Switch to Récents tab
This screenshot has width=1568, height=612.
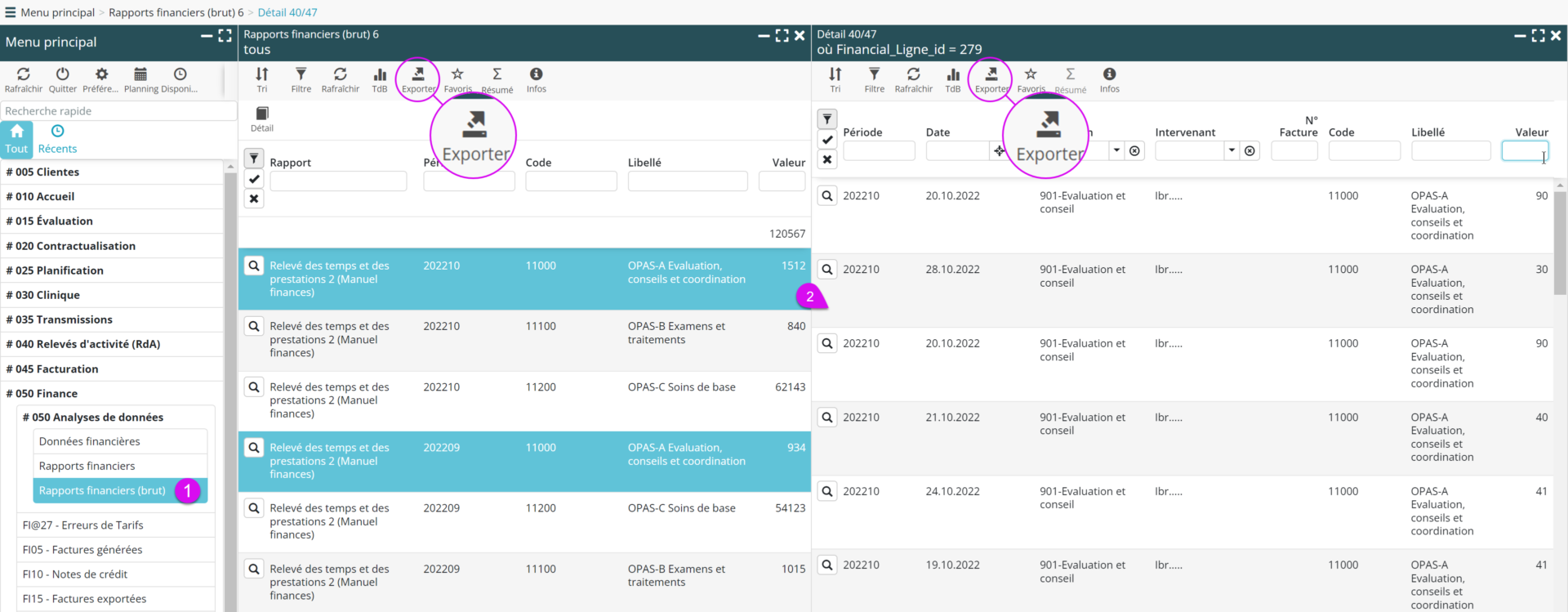tap(57, 139)
